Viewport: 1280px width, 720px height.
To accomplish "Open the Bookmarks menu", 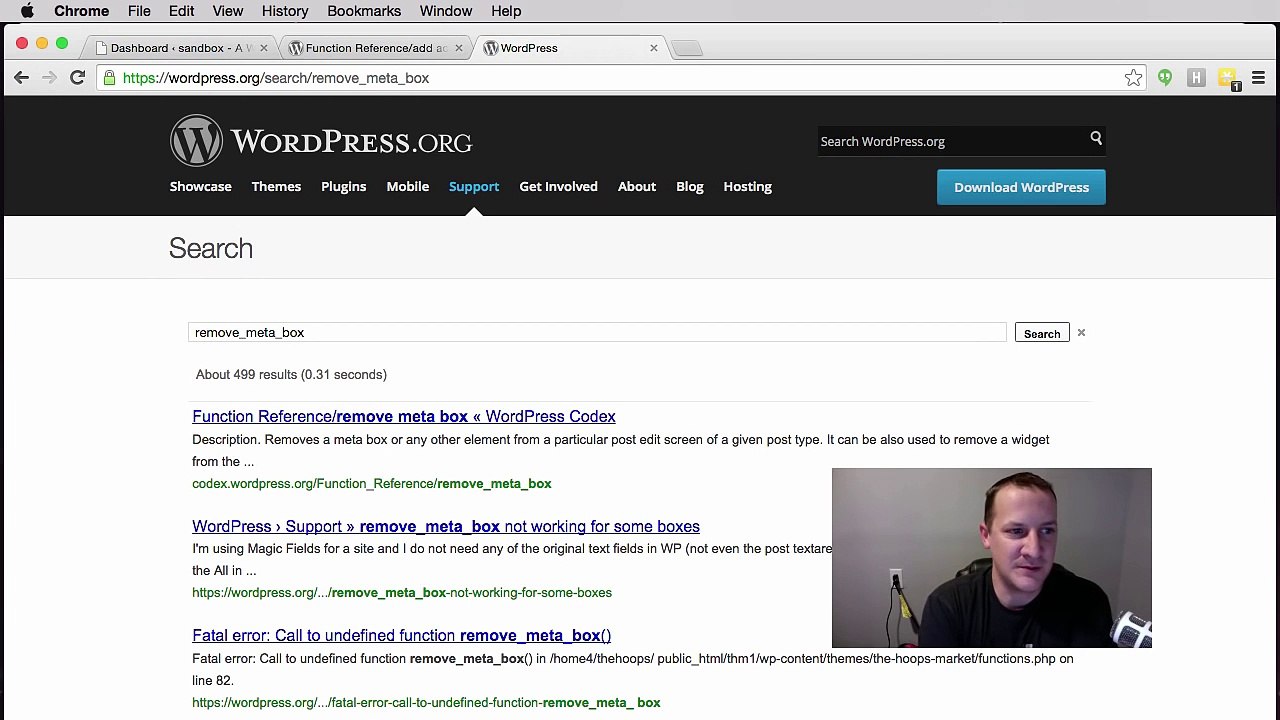I will pyautogui.click(x=364, y=11).
